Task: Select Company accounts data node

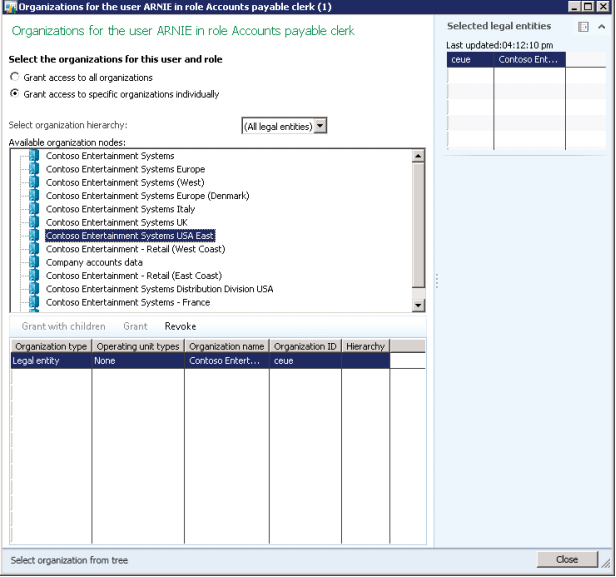Action: coord(94,262)
